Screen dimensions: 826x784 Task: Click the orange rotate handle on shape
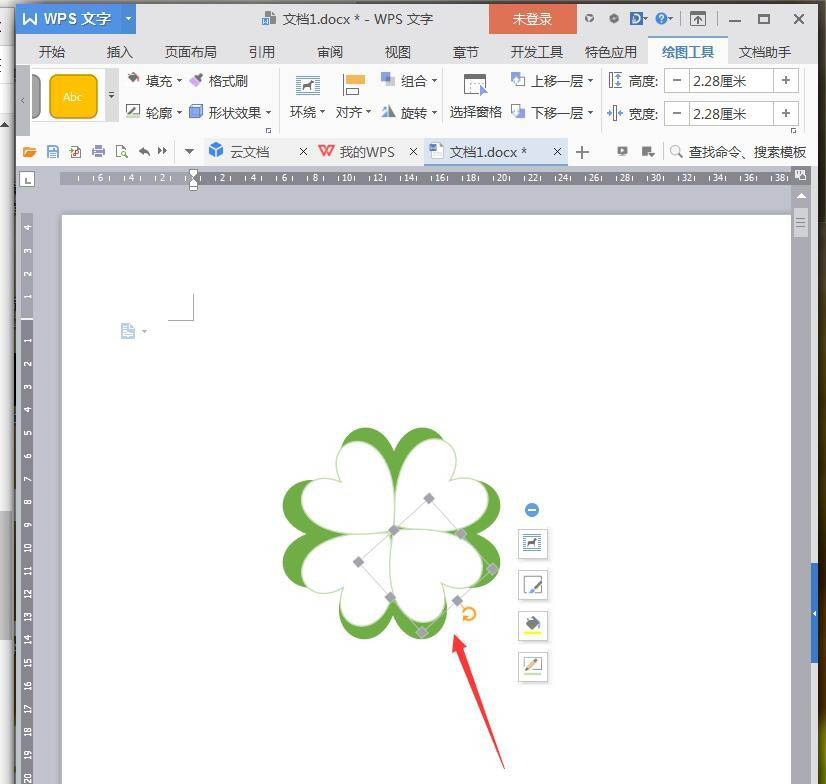point(468,614)
